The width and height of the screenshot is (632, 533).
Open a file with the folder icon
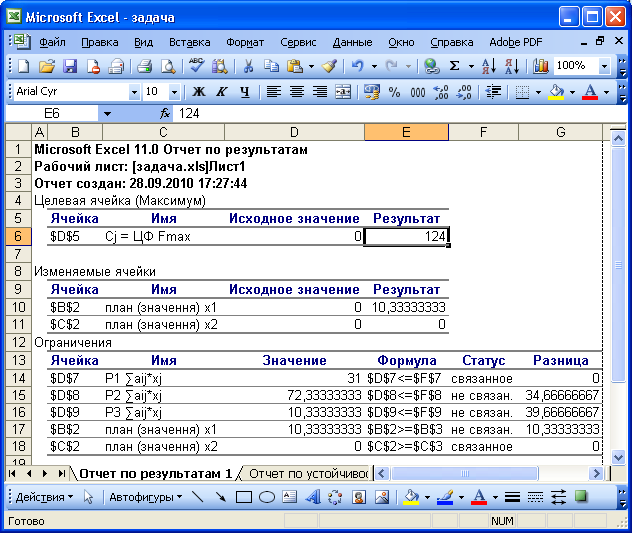click(x=47, y=66)
